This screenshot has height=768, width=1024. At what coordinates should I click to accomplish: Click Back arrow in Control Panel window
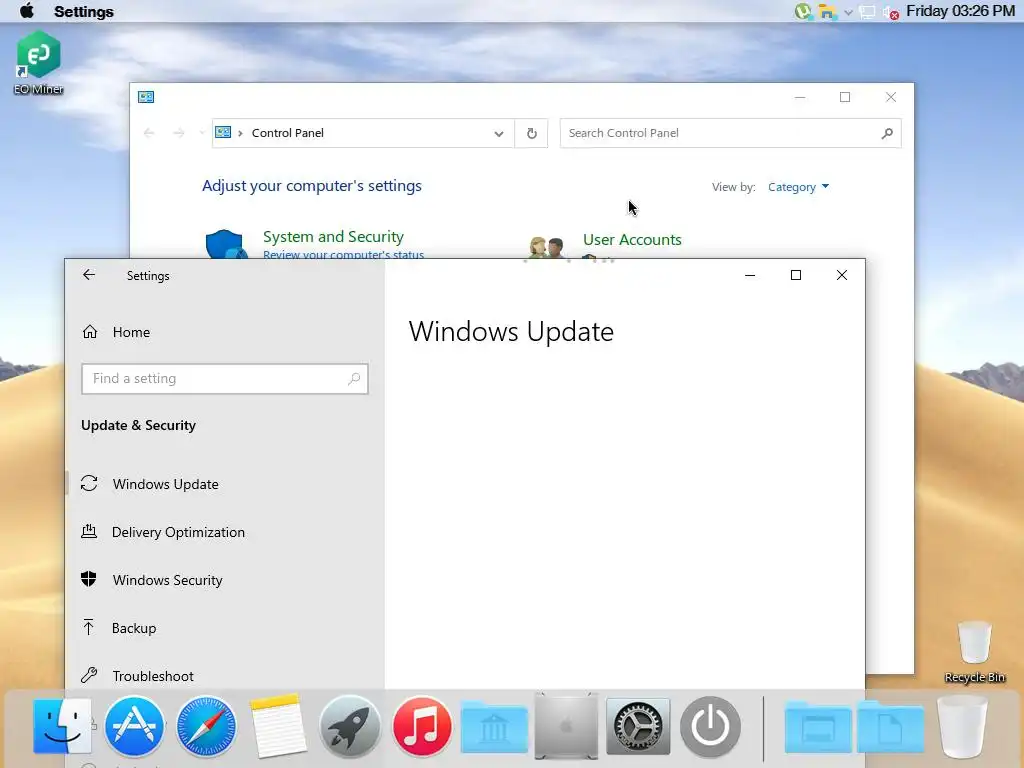coord(149,133)
